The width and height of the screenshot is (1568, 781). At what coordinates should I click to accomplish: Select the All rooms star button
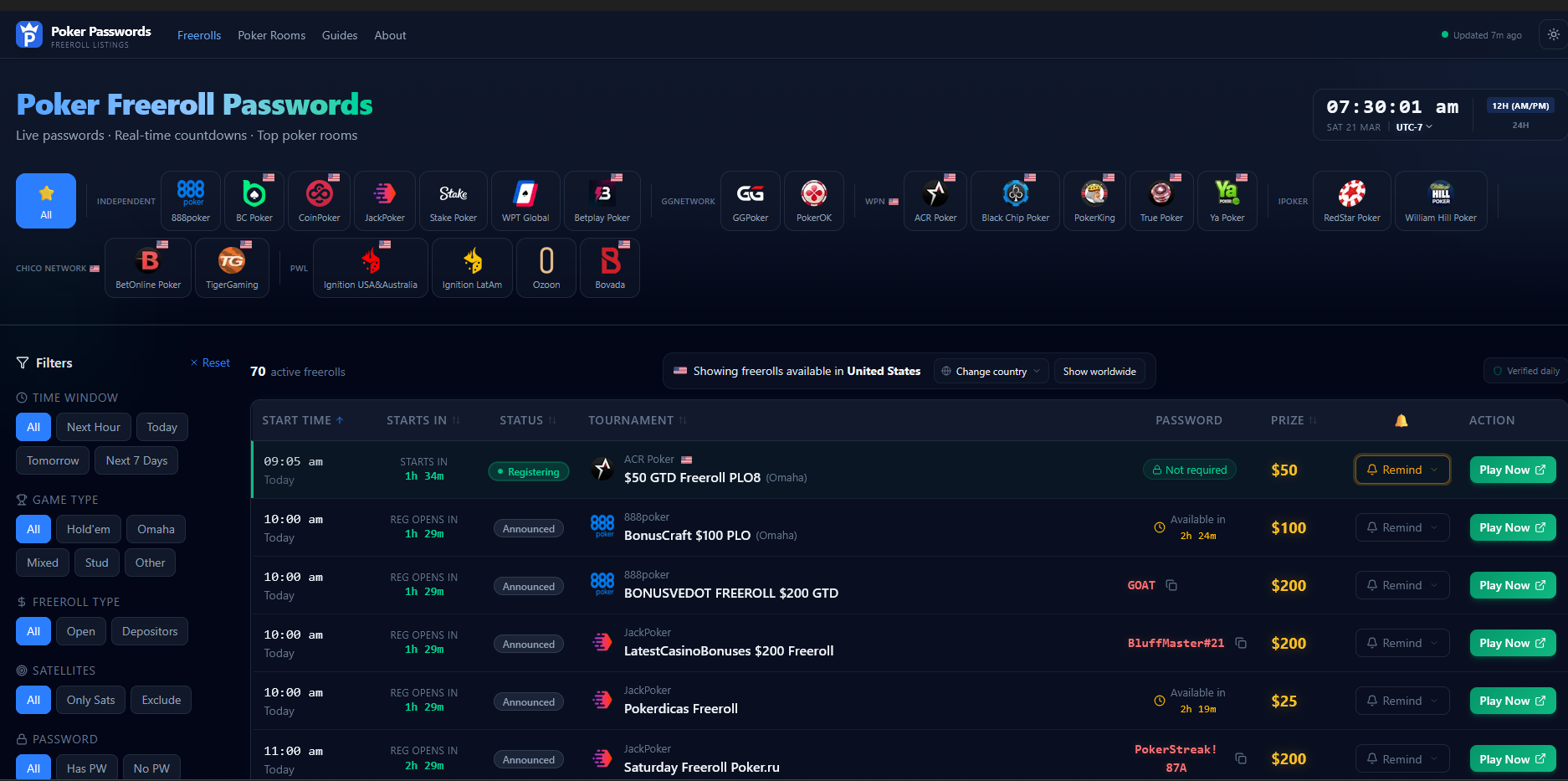[x=46, y=201]
